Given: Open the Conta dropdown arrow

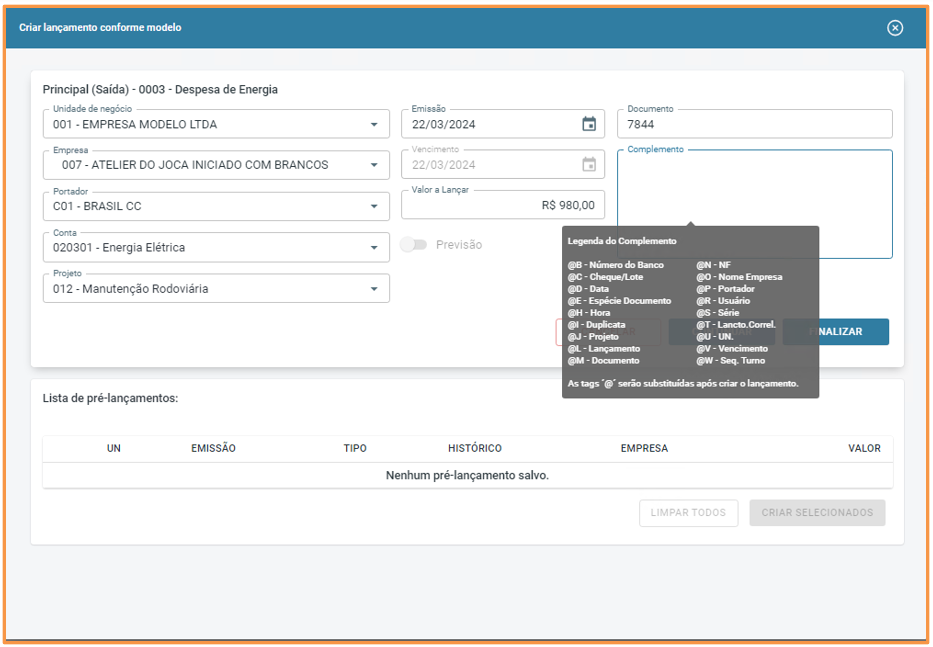Looking at the screenshot, I should pos(374,247).
